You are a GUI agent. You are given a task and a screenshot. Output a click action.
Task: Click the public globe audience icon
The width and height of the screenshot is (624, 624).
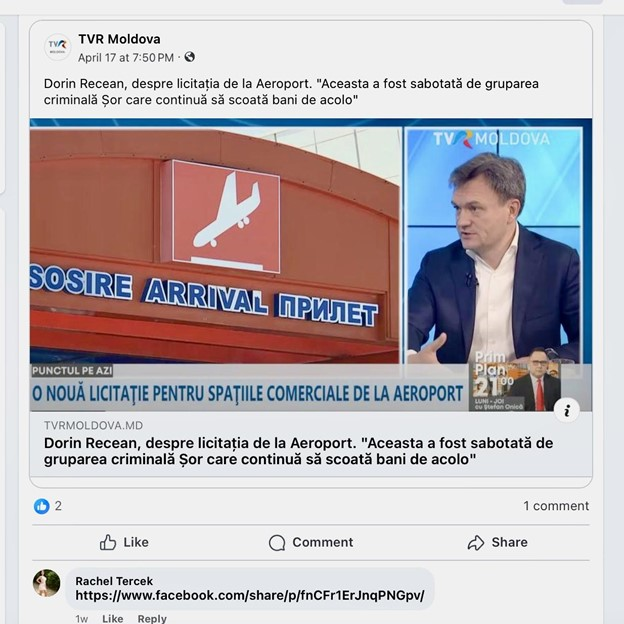pos(189,57)
